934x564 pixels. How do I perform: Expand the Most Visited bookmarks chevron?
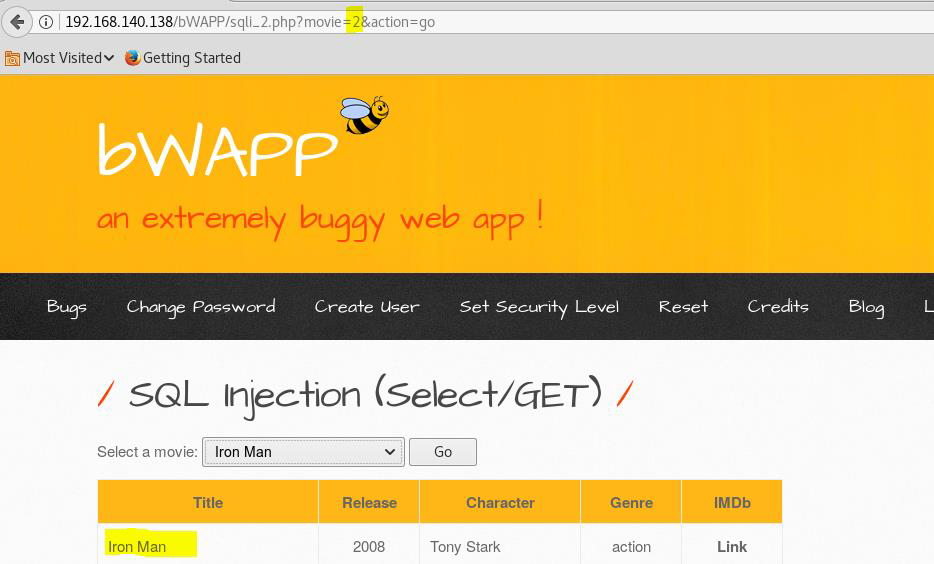[x=109, y=58]
